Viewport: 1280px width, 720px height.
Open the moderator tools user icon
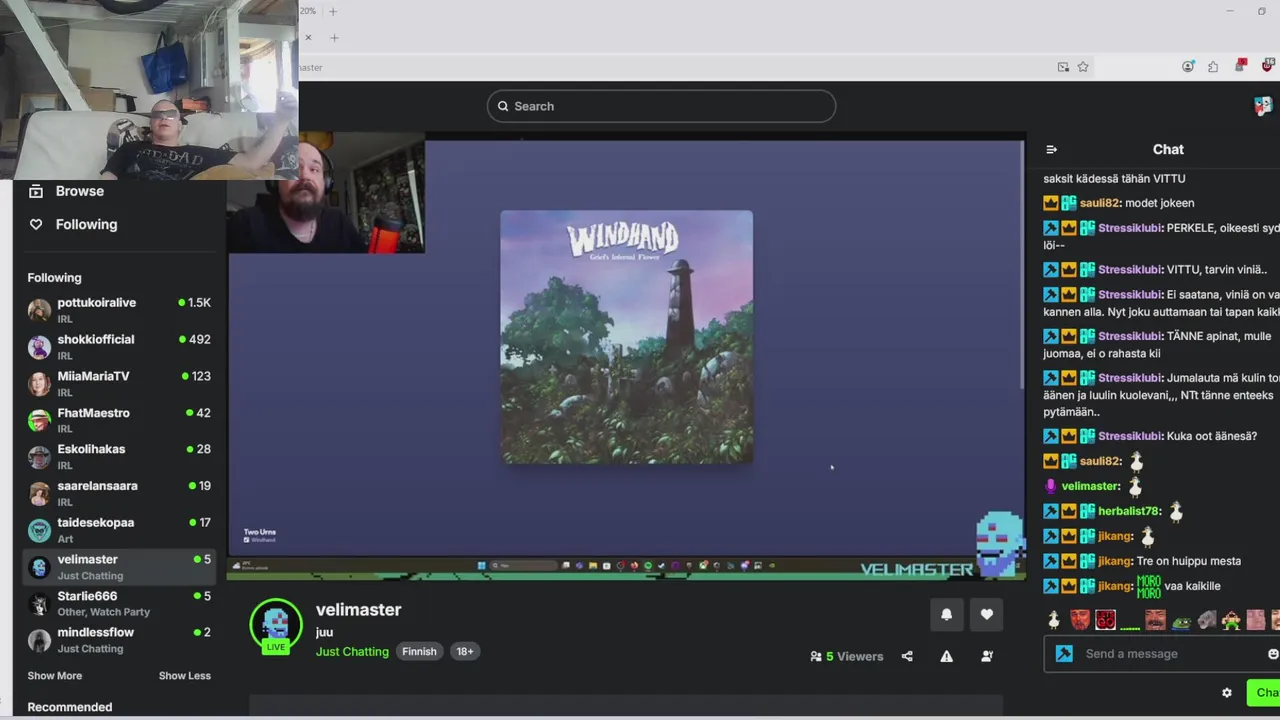(x=987, y=656)
